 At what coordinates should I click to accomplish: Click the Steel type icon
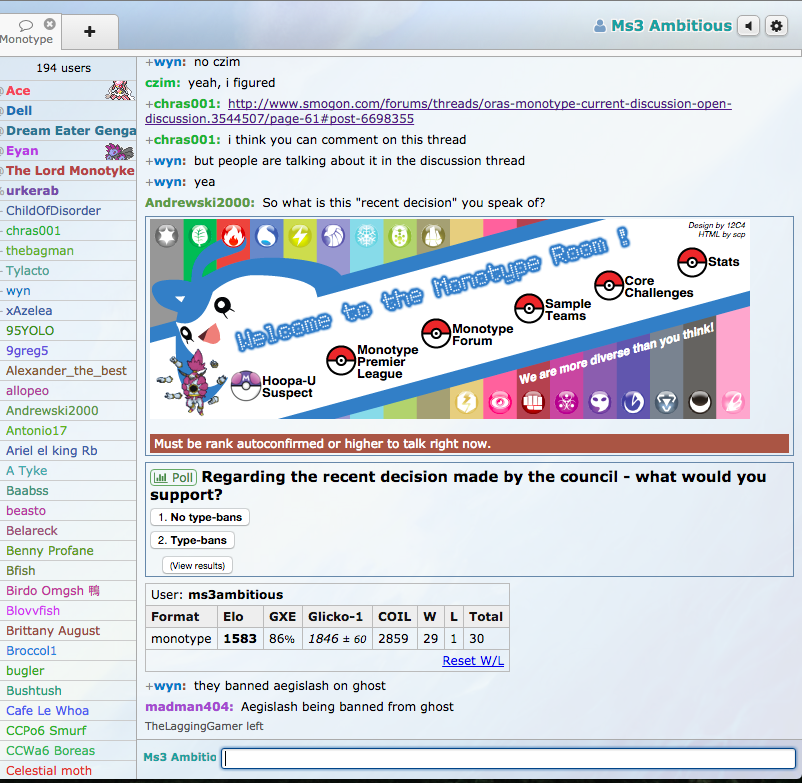[x=666, y=402]
